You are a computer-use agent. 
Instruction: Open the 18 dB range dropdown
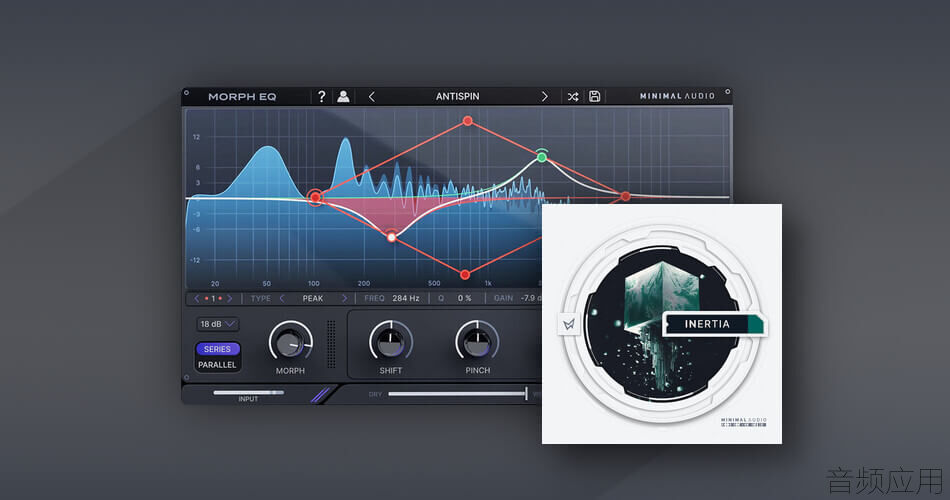(218, 324)
